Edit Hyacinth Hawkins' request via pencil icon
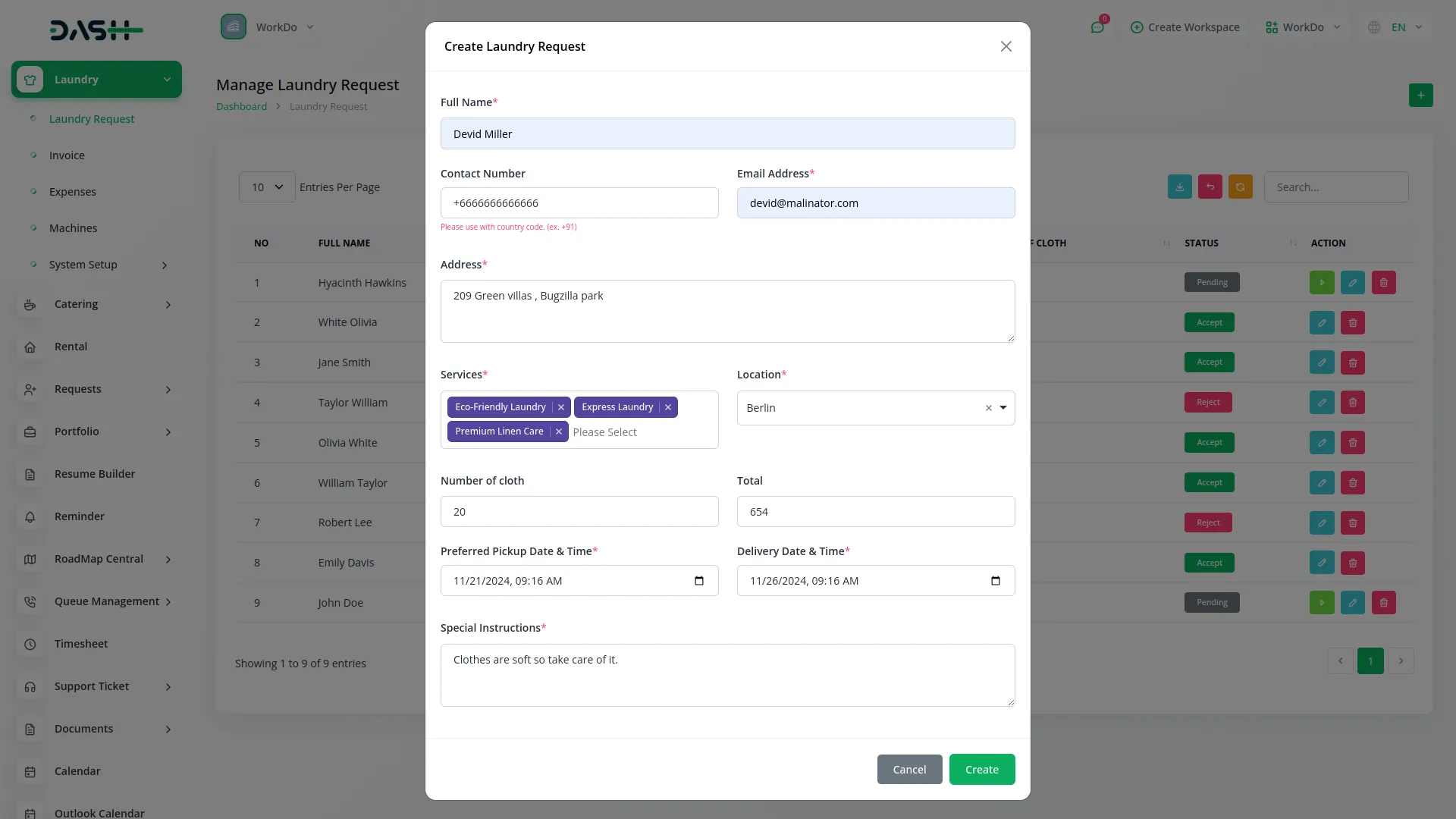This screenshot has height=819, width=1456. (x=1352, y=282)
